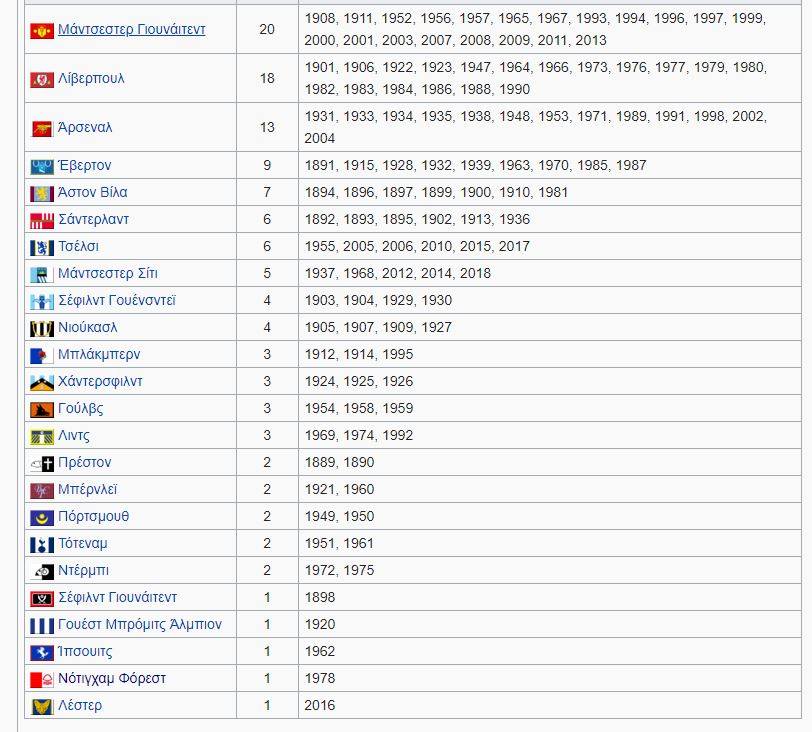Click the Μάντσεστερ Σίτι flag icon
The height and width of the screenshot is (732, 812).
[42, 274]
